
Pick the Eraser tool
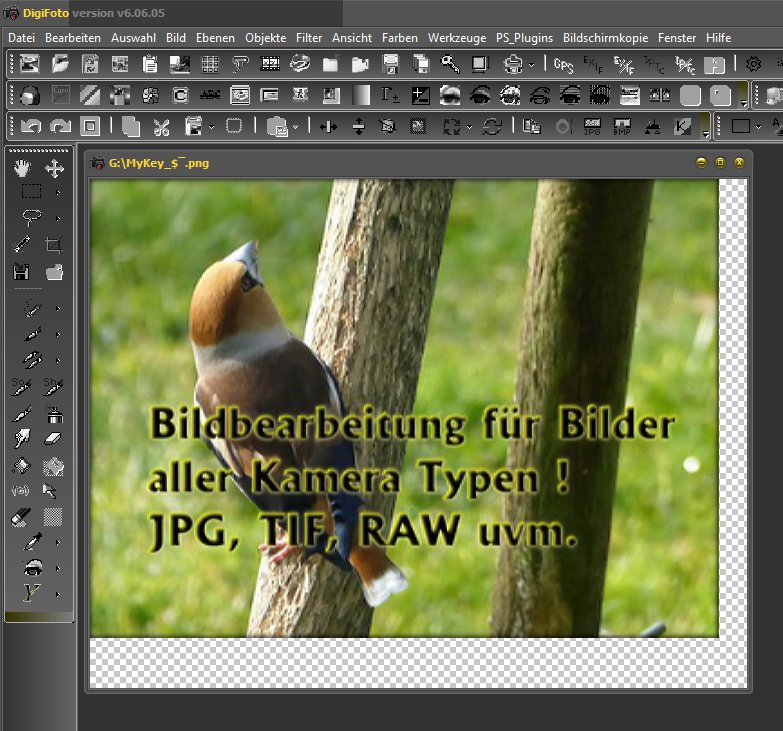[54, 439]
